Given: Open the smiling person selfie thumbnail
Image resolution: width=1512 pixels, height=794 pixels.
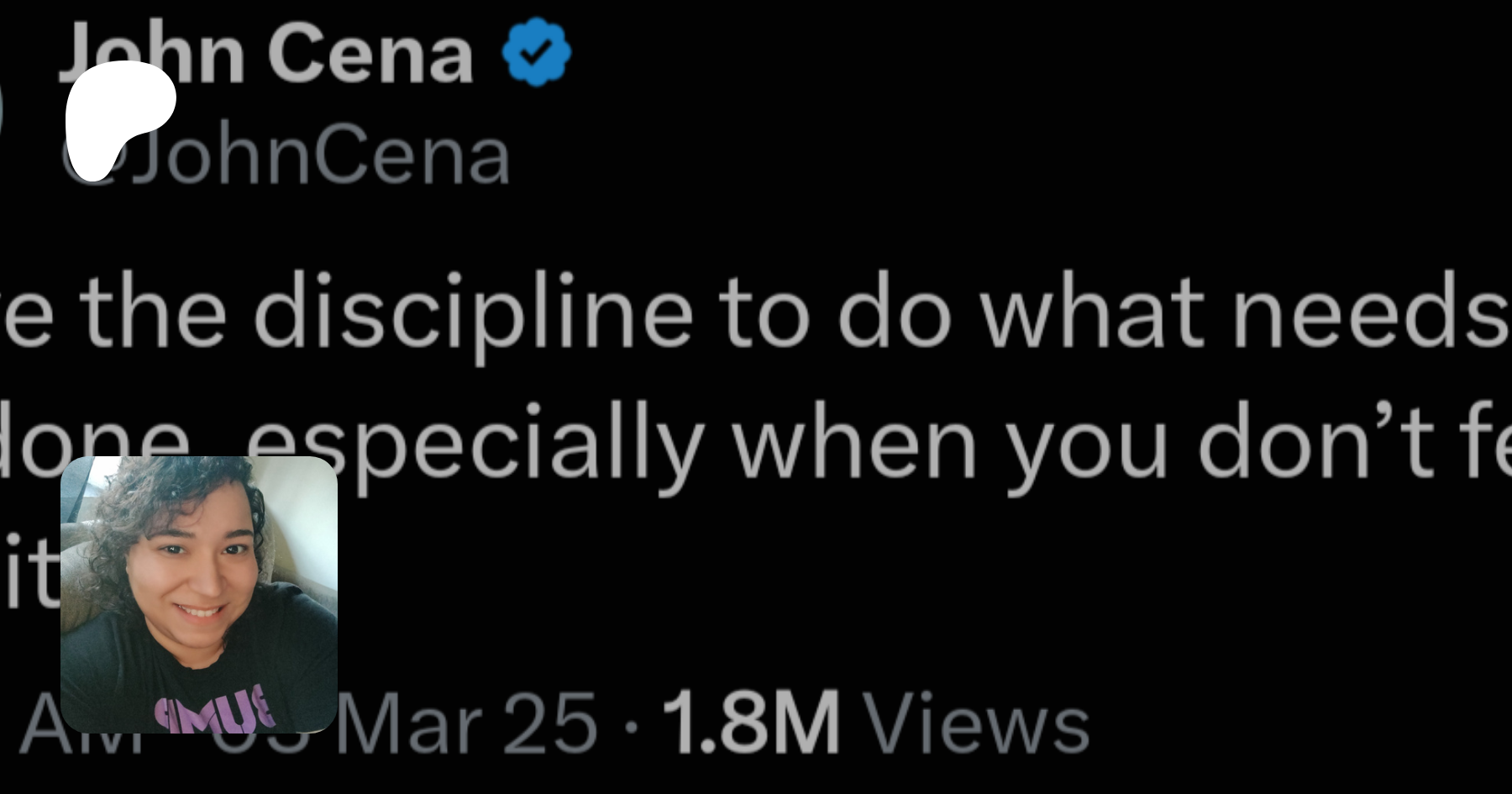Looking at the screenshot, I should coord(199,594).
